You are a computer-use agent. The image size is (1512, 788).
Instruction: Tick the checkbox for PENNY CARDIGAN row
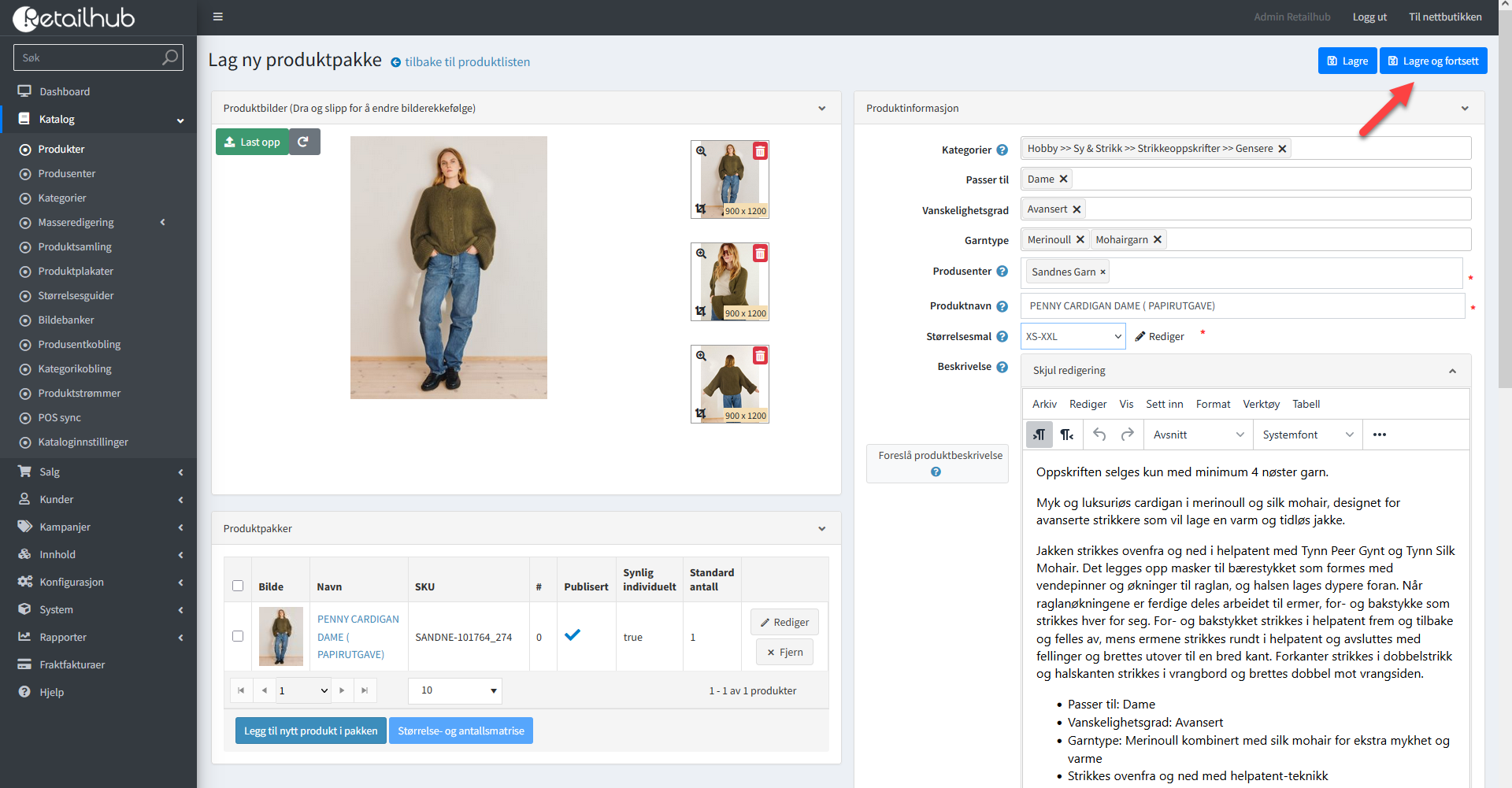click(x=238, y=636)
